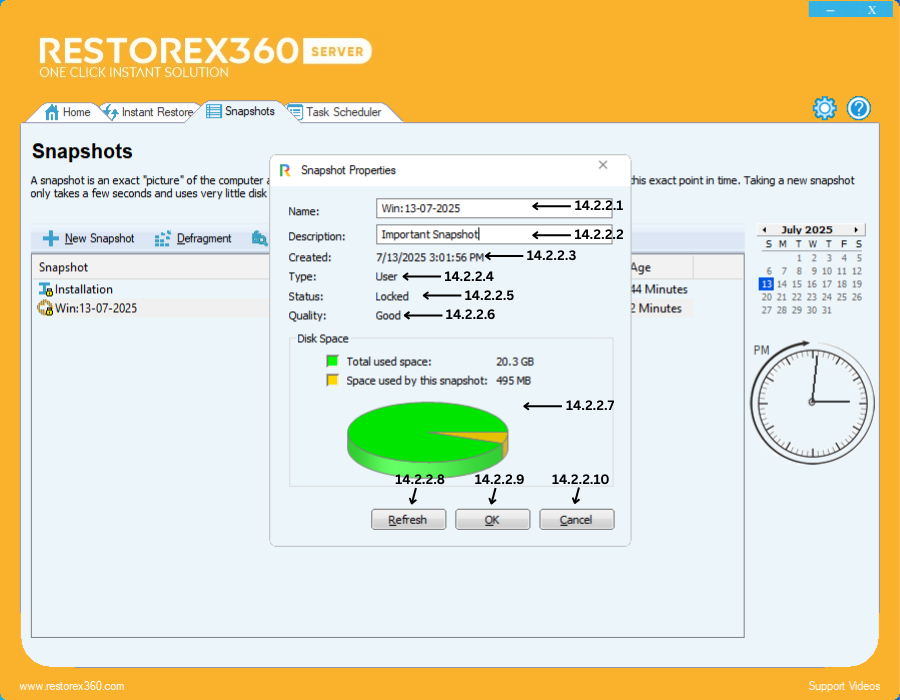This screenshot has height=700, width=900.
Task: Open the settings gear icon
Action: pyautogui.click(x=824, y=108)
